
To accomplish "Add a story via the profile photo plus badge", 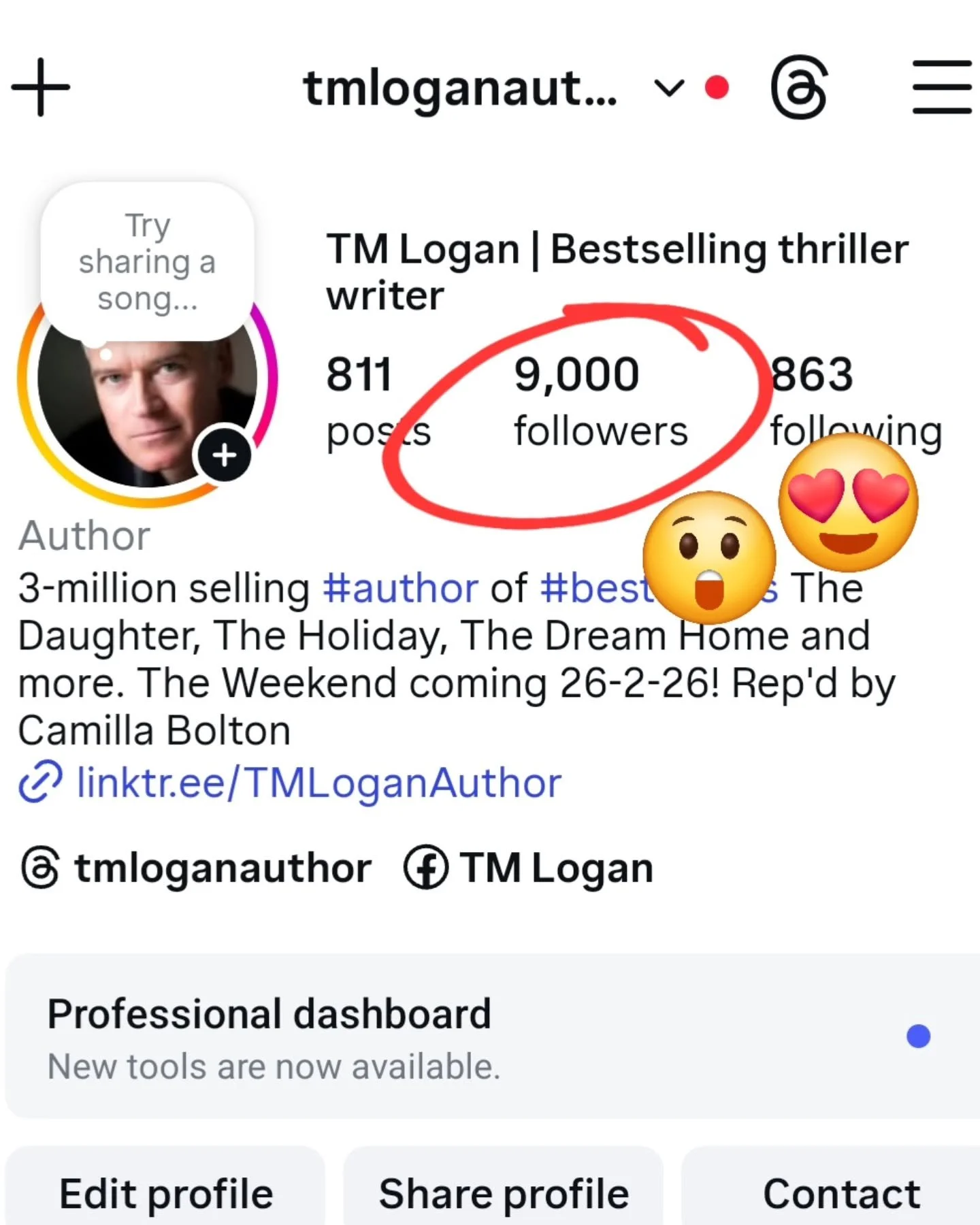I will pyautogui.click(x=225, y=455).
